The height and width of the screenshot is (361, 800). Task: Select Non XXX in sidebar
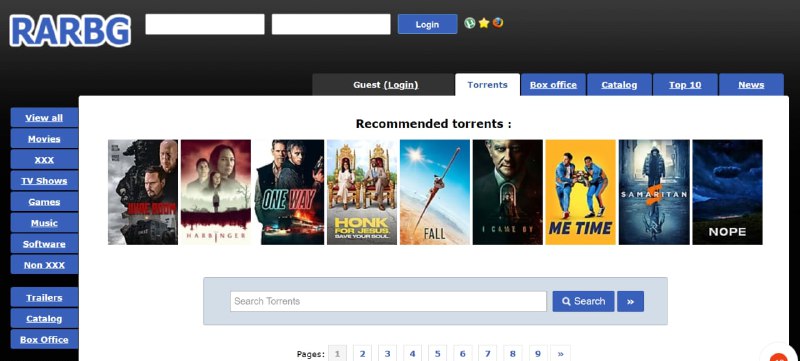(44, 265)
